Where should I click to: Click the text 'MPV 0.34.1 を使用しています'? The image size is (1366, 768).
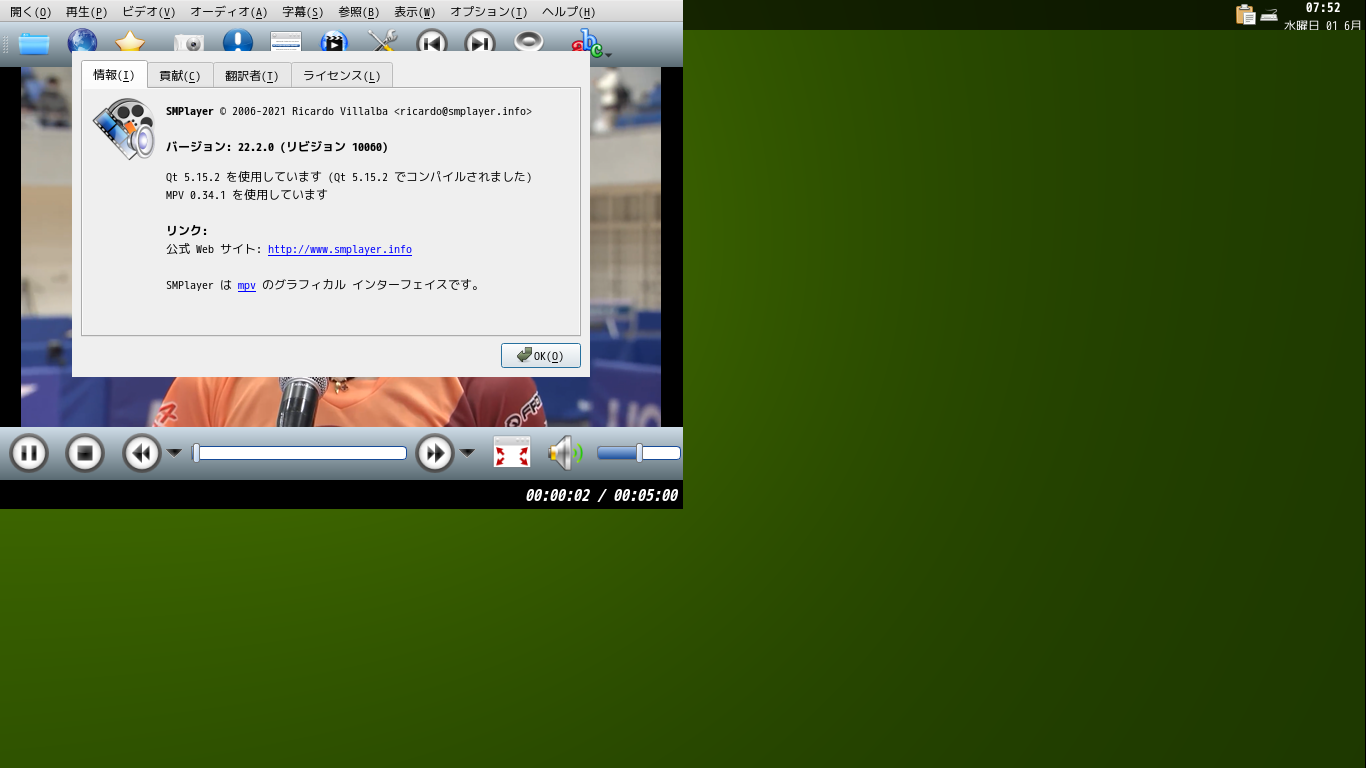(246, 195)
